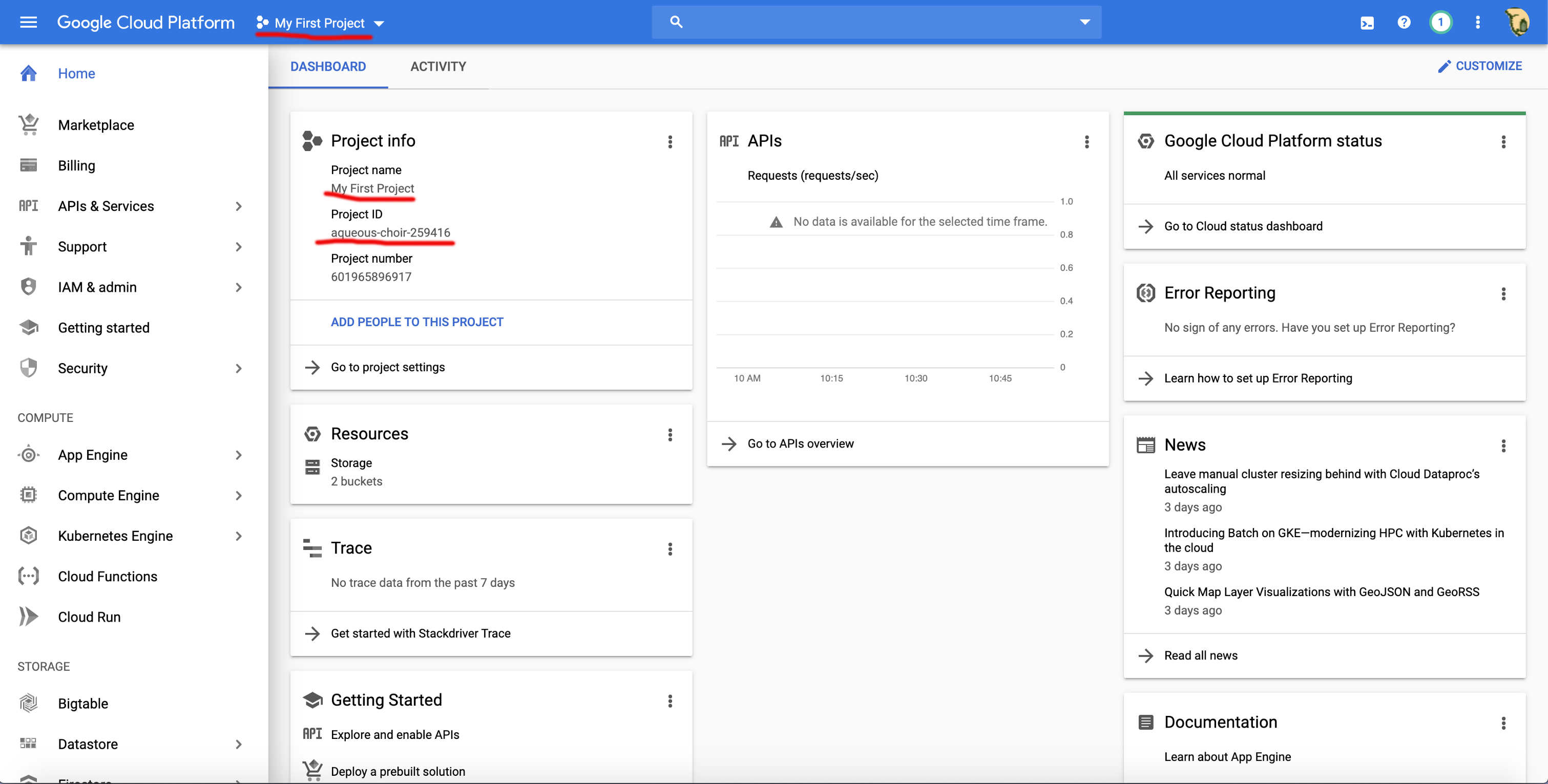Select the Dashboard tab
This screenshot has width=1548, height=784.
[x=327, y=66]
